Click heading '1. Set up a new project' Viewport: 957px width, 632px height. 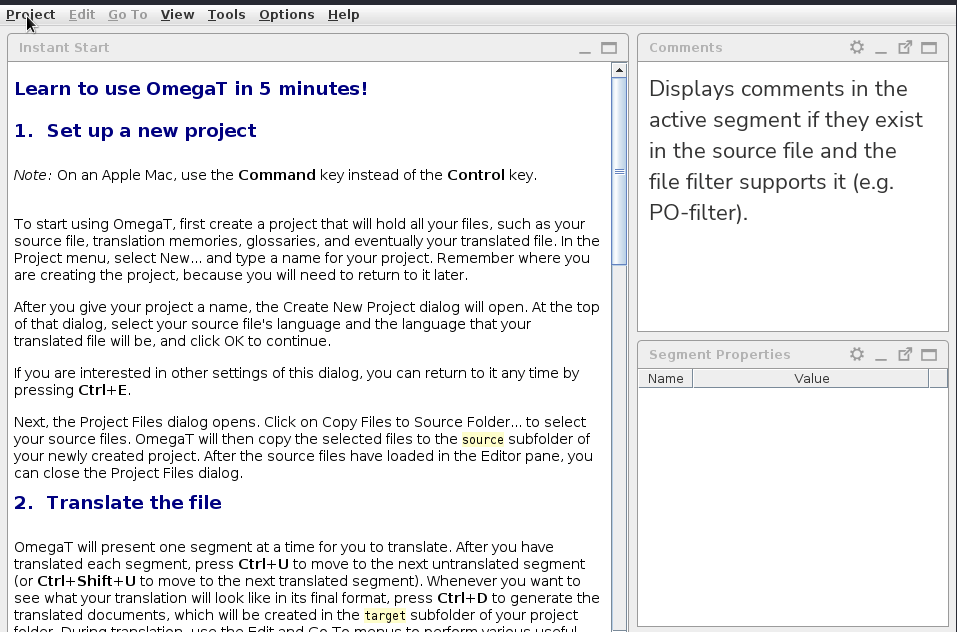[x=135, y=131]
